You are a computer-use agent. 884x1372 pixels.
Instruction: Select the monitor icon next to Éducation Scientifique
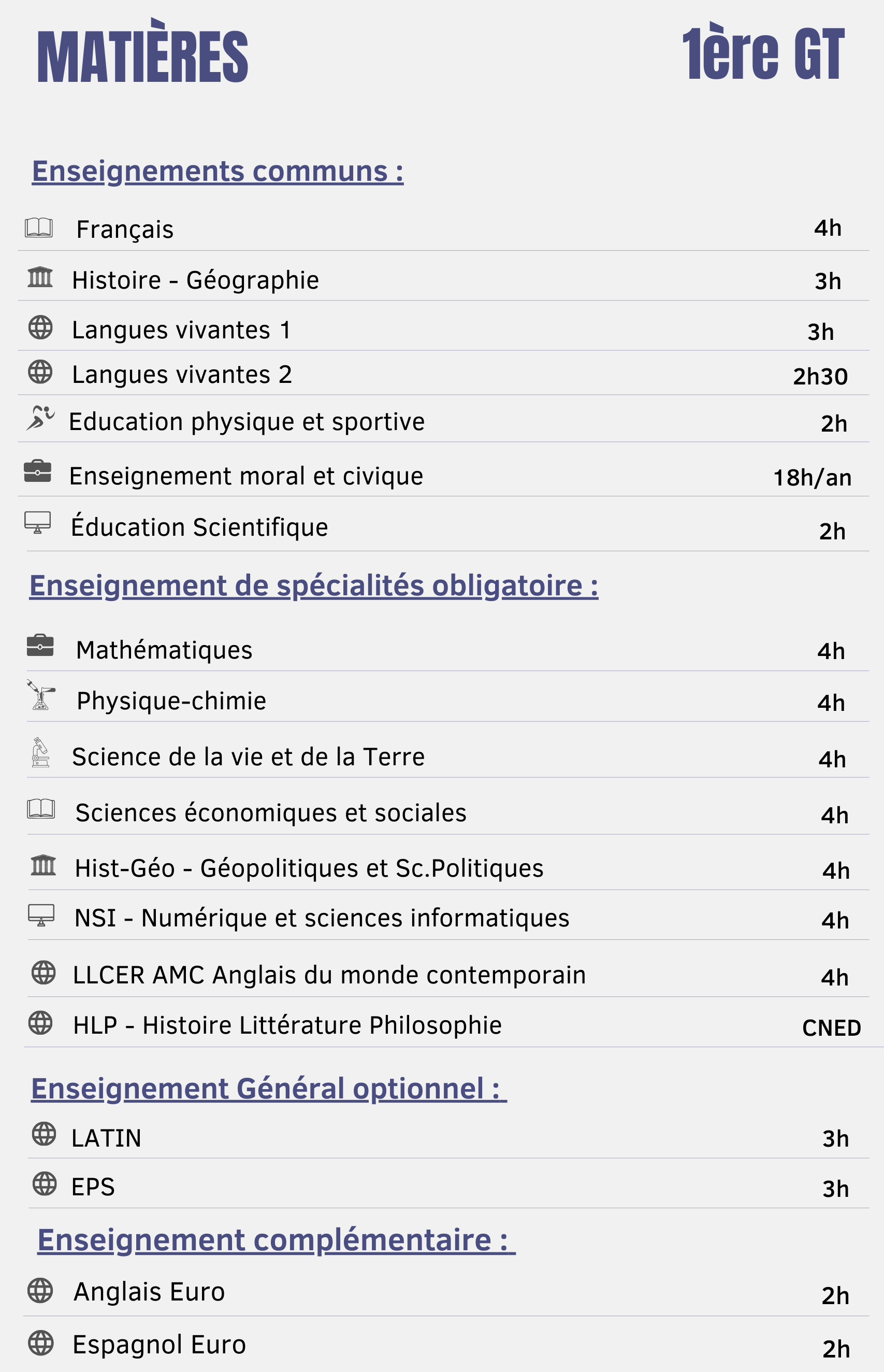[38, 523]
